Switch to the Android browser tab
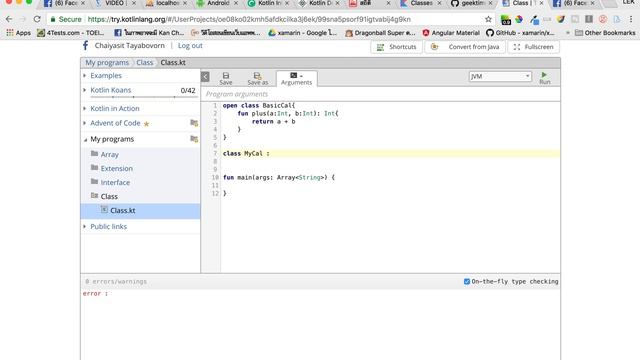640x360 pixels. pyautogui.click(x=218, y=3)
